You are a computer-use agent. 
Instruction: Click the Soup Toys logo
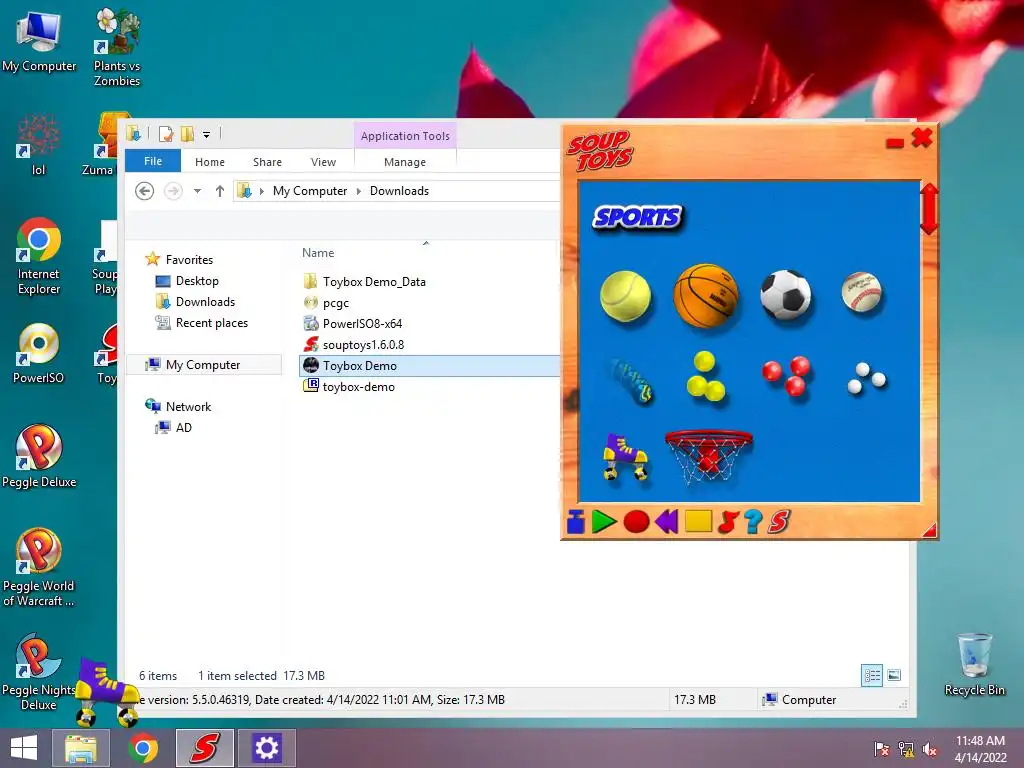click(600, 150)
